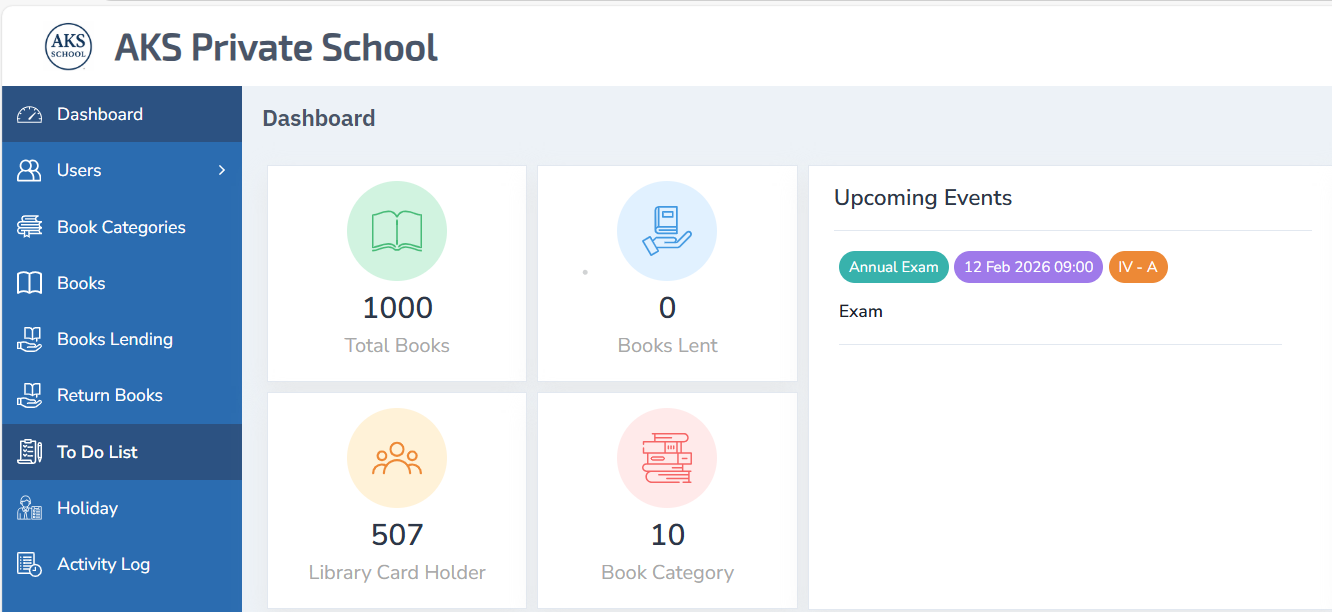
Task: Select the Annual Exam event tag
Action: point(893,267)
